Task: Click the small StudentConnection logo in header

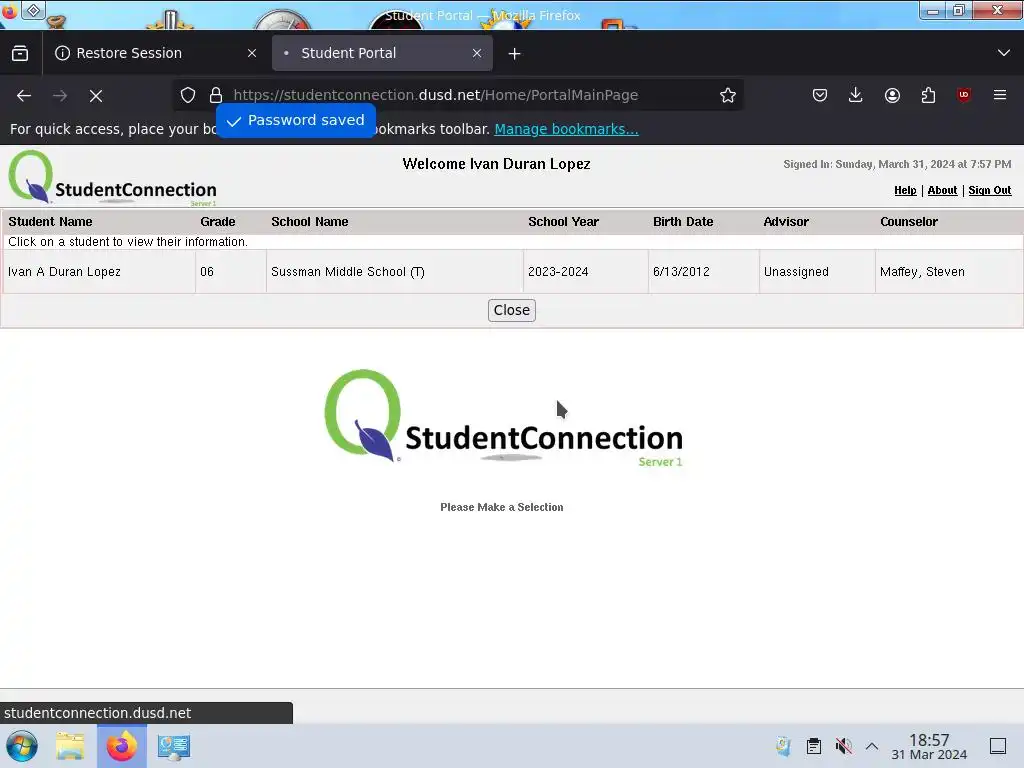Action: coord(112,178)
